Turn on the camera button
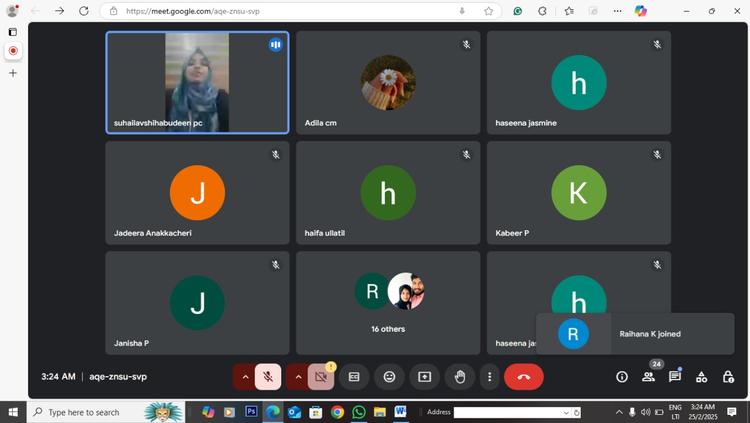Image resolution: width=750 pixels, height=423 pixels. coord(321,377)
